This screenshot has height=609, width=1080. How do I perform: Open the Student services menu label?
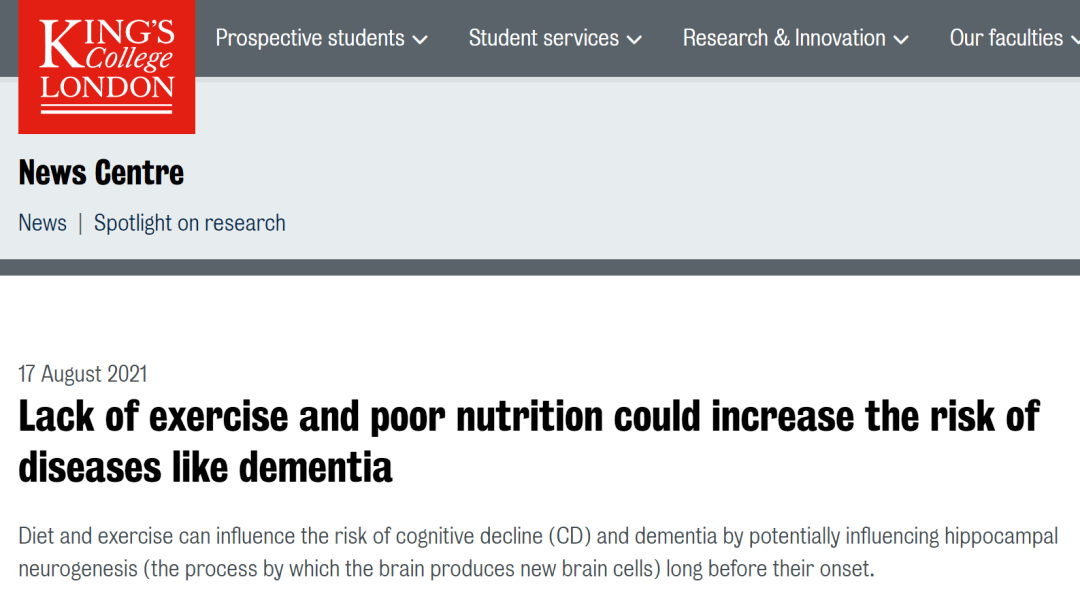(543, 38)
